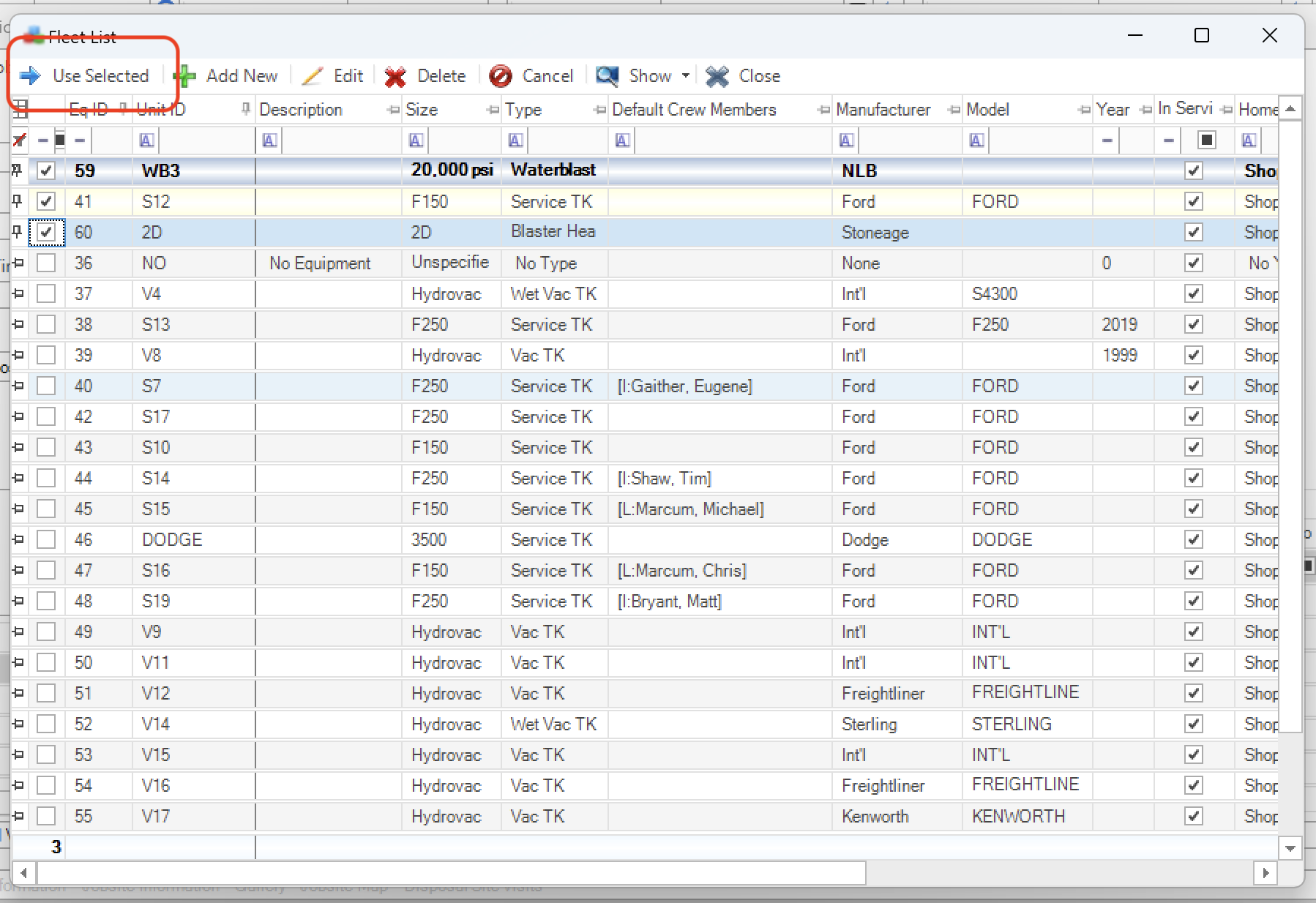Screen dimensions: 1316x903
Task: Check the selection box for row 40 S7
Action: [46, 386]
